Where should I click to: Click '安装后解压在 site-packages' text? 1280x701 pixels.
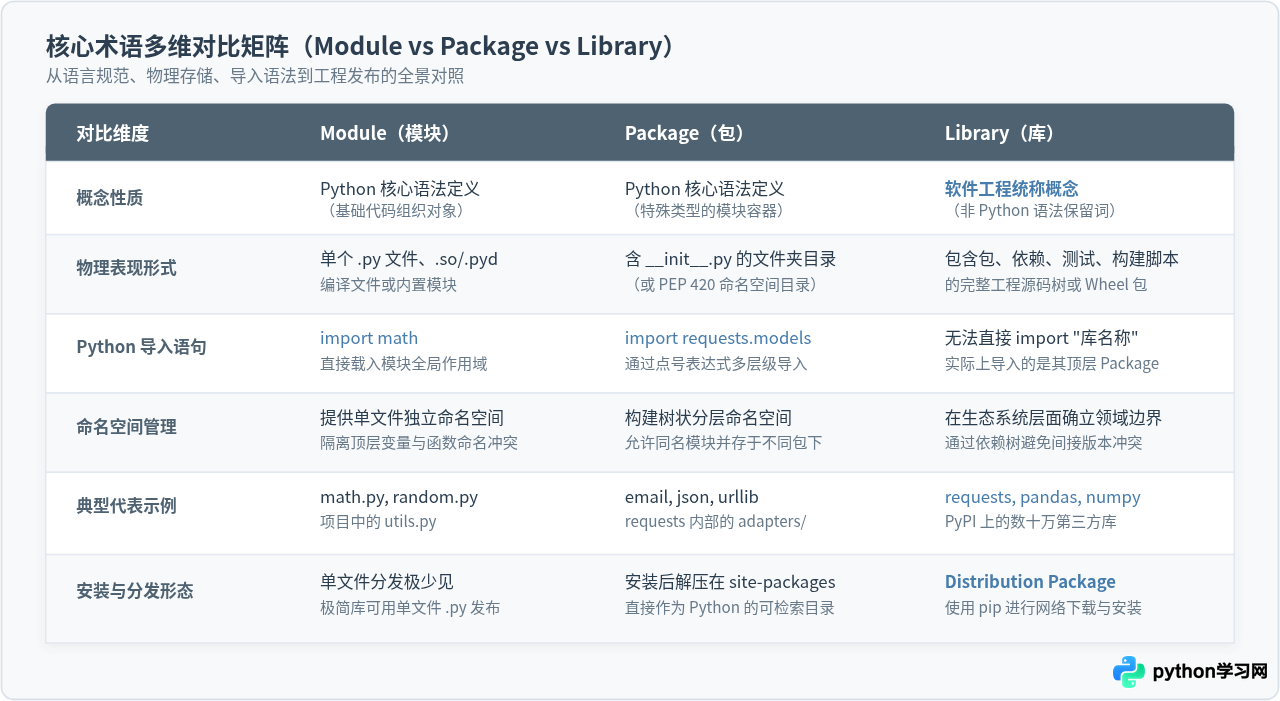pos(730,582)
